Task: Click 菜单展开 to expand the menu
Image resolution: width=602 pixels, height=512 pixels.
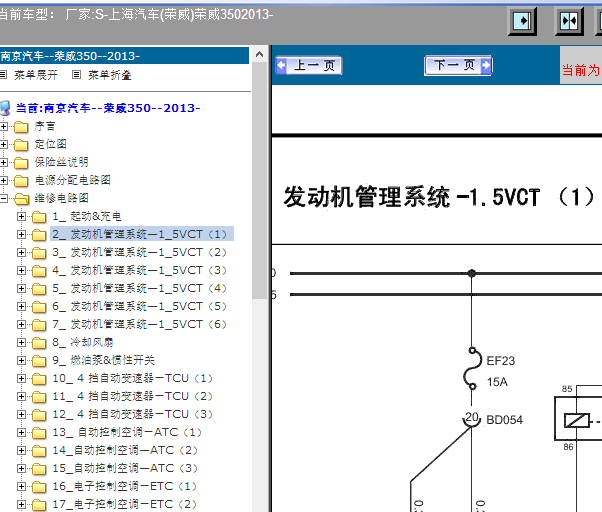Action: (x=36, y=75)
